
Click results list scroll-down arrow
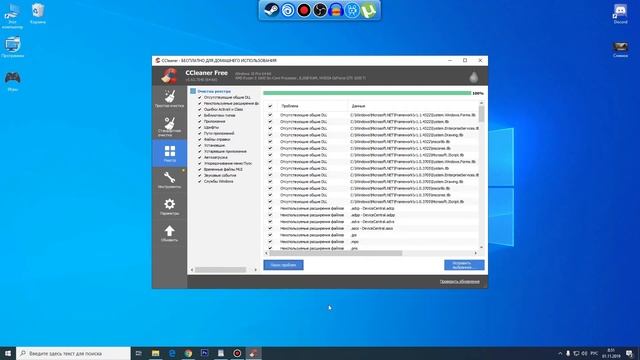pyautogui.click(x=482, y=247)
